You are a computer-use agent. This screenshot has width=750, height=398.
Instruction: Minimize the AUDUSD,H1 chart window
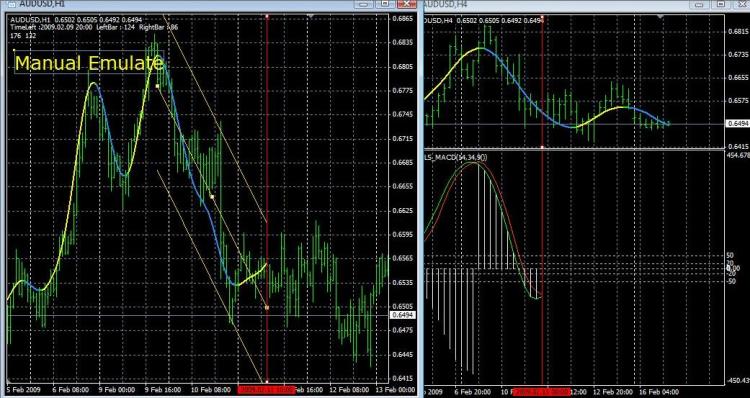coord(364,4)
